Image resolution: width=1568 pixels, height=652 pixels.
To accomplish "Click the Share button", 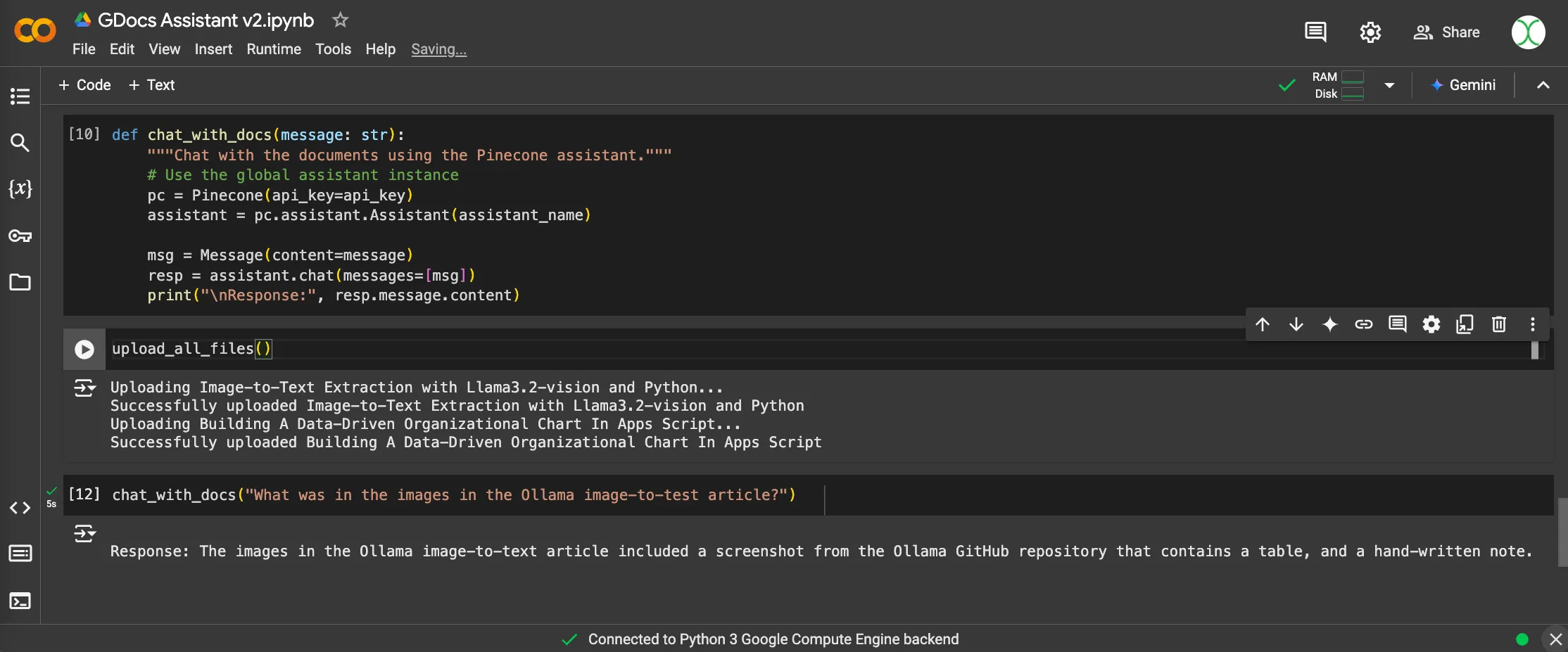I will point(1446,32).
